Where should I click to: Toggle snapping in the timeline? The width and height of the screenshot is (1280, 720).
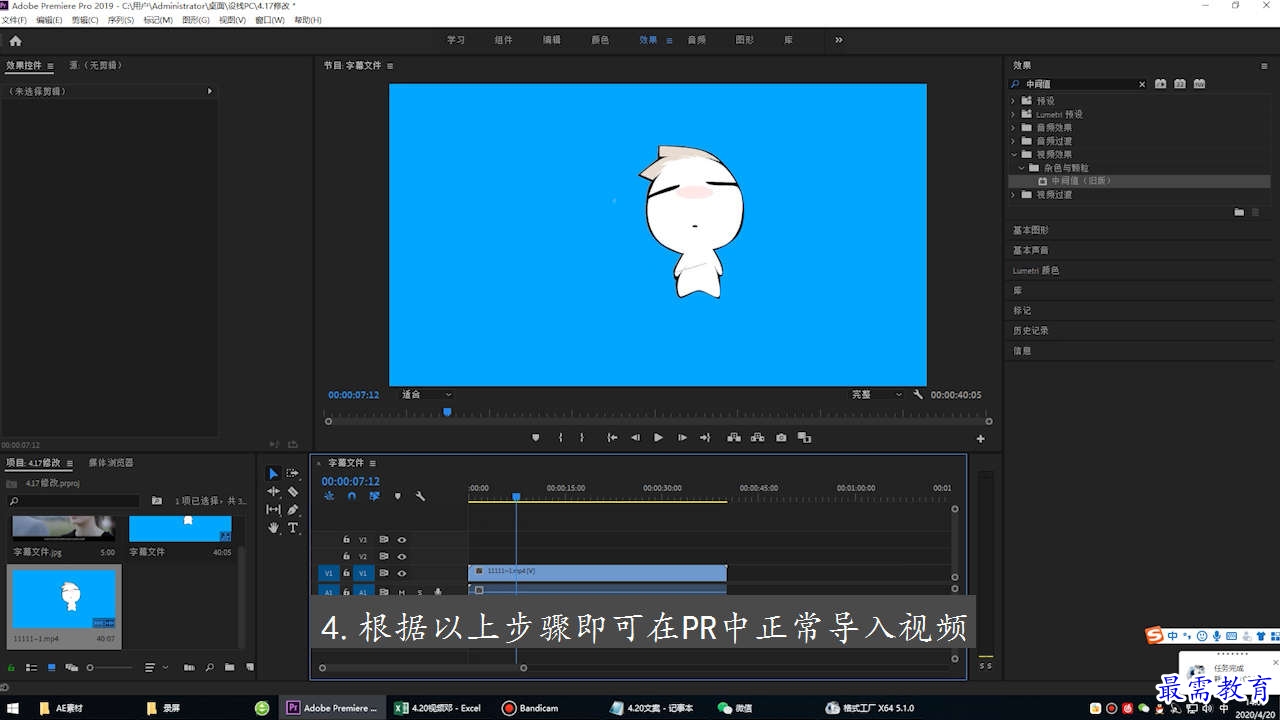[x=351, y=496]
